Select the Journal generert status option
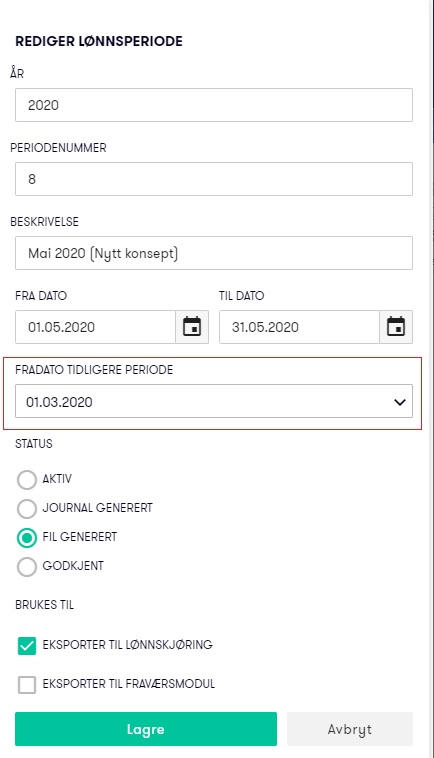The width and height of the screenshot is (434, 758). pos(27,509)
